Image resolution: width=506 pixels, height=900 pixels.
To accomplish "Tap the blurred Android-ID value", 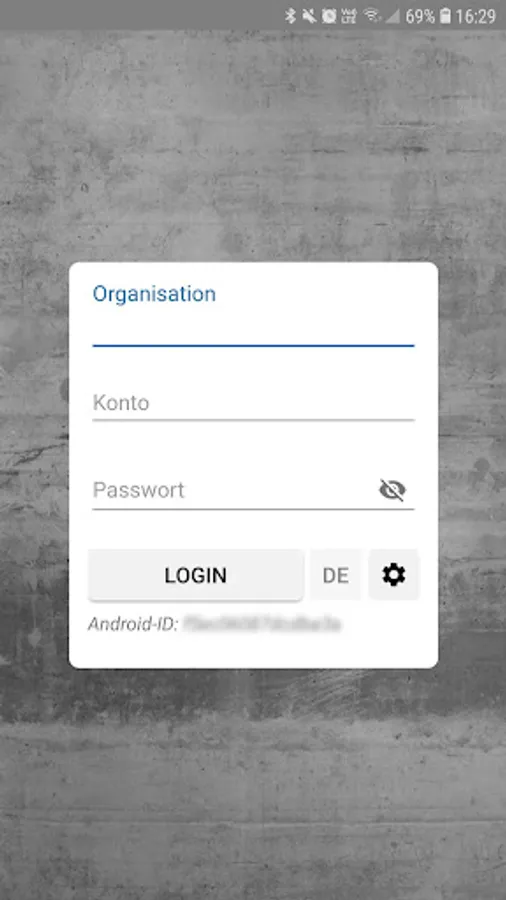I will (262, 623).
